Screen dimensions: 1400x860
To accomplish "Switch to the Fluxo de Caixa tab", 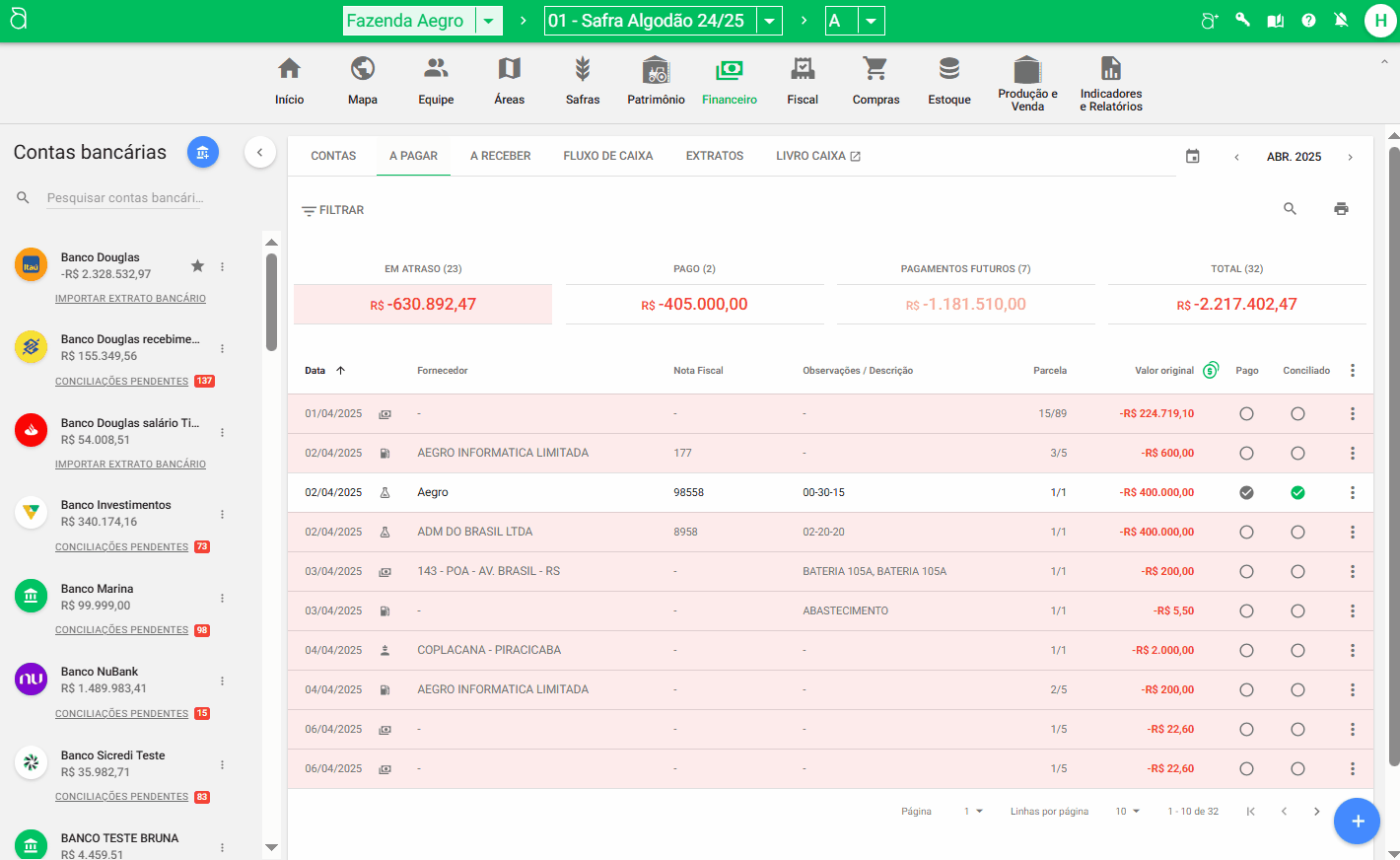I will point(607,156).
